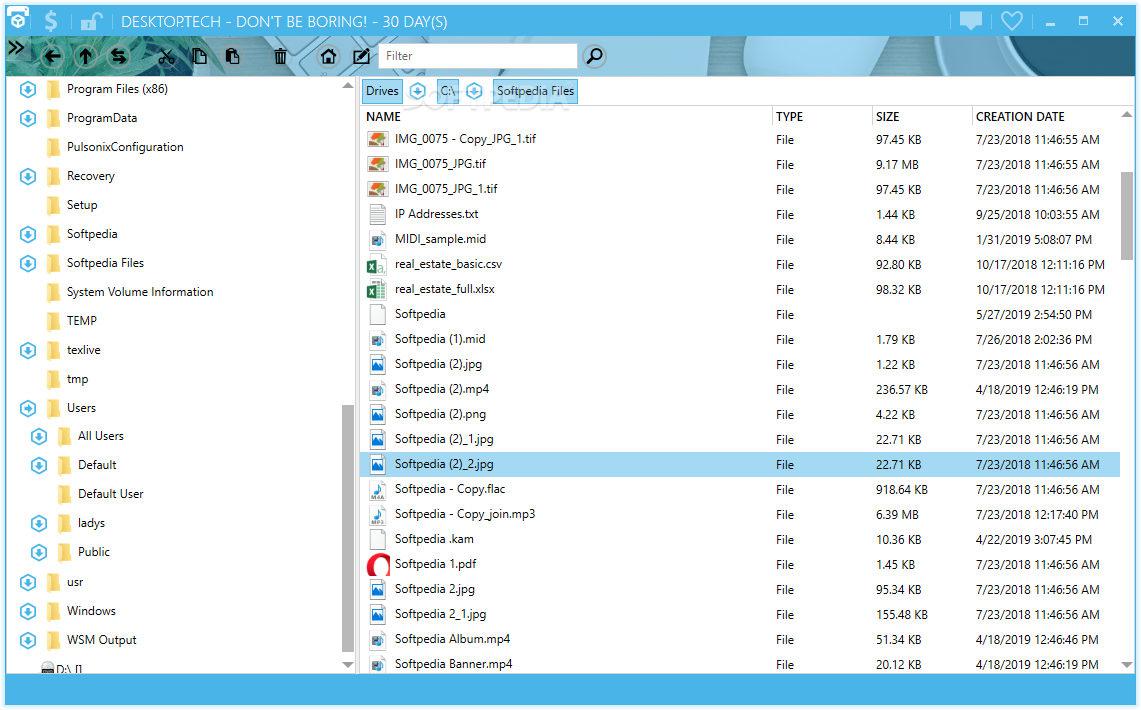Copy the selected file with copy icon
This screenshot has height=710, width=1141.
point(199,56)
